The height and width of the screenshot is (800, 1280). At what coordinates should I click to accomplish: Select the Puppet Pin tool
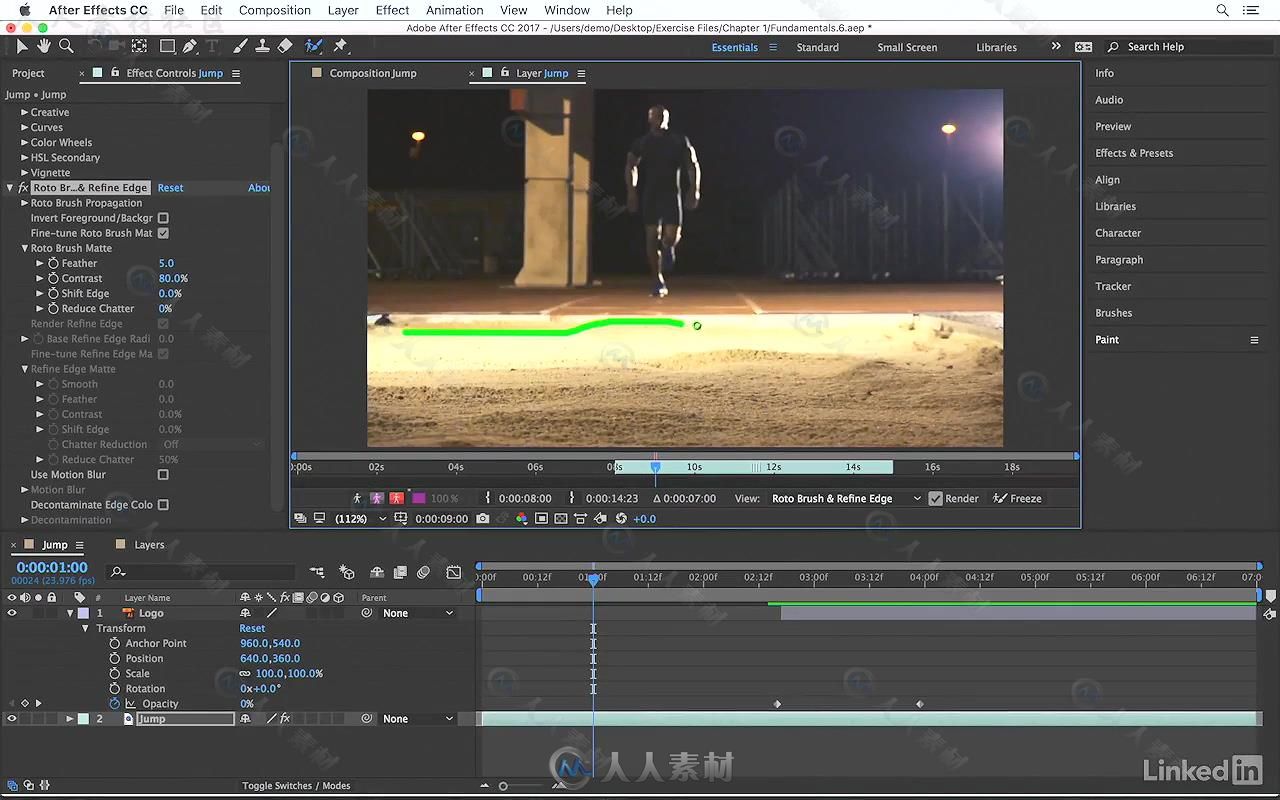(340, 46)
